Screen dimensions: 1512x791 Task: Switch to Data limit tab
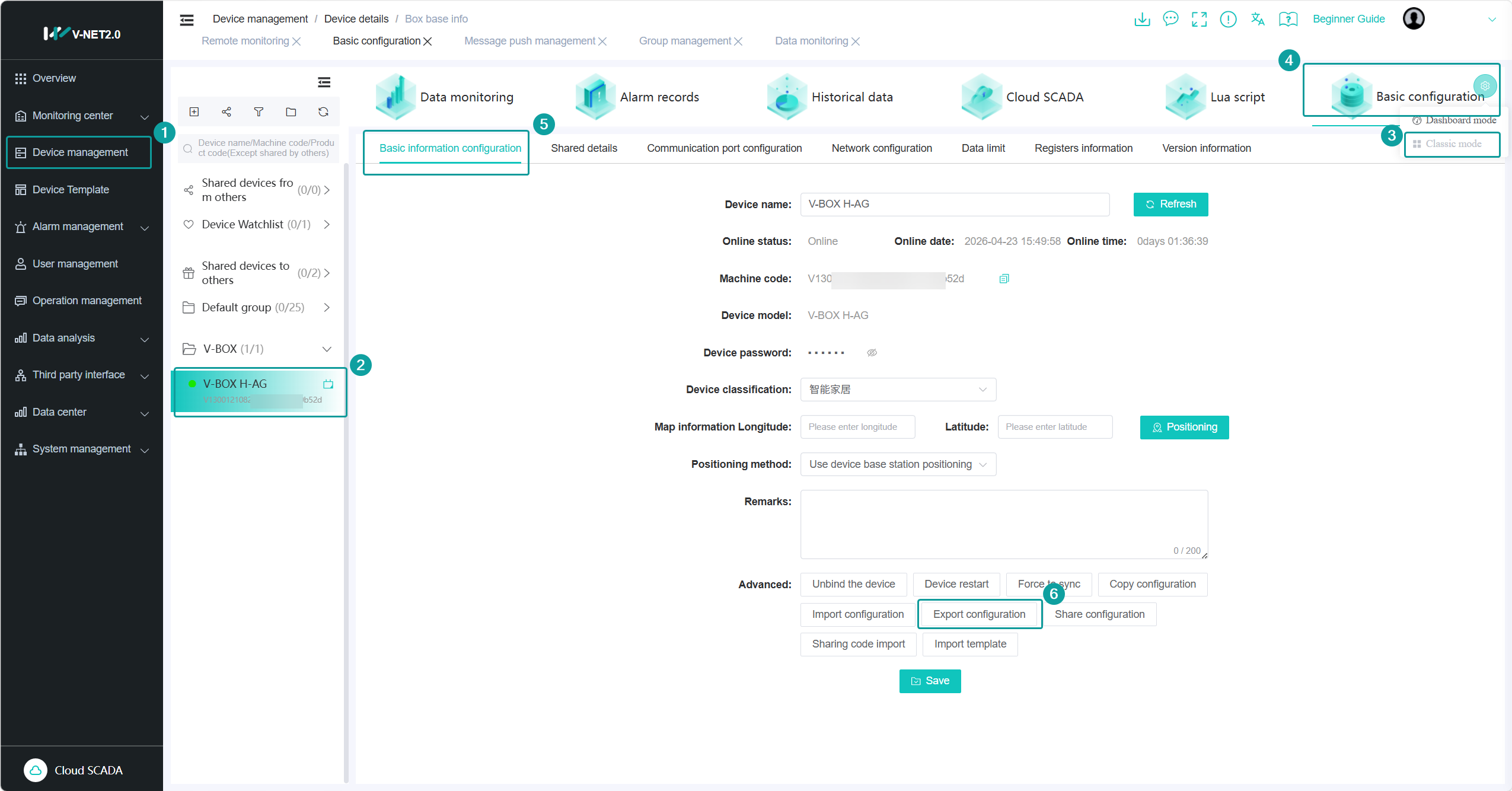[983, 148]
